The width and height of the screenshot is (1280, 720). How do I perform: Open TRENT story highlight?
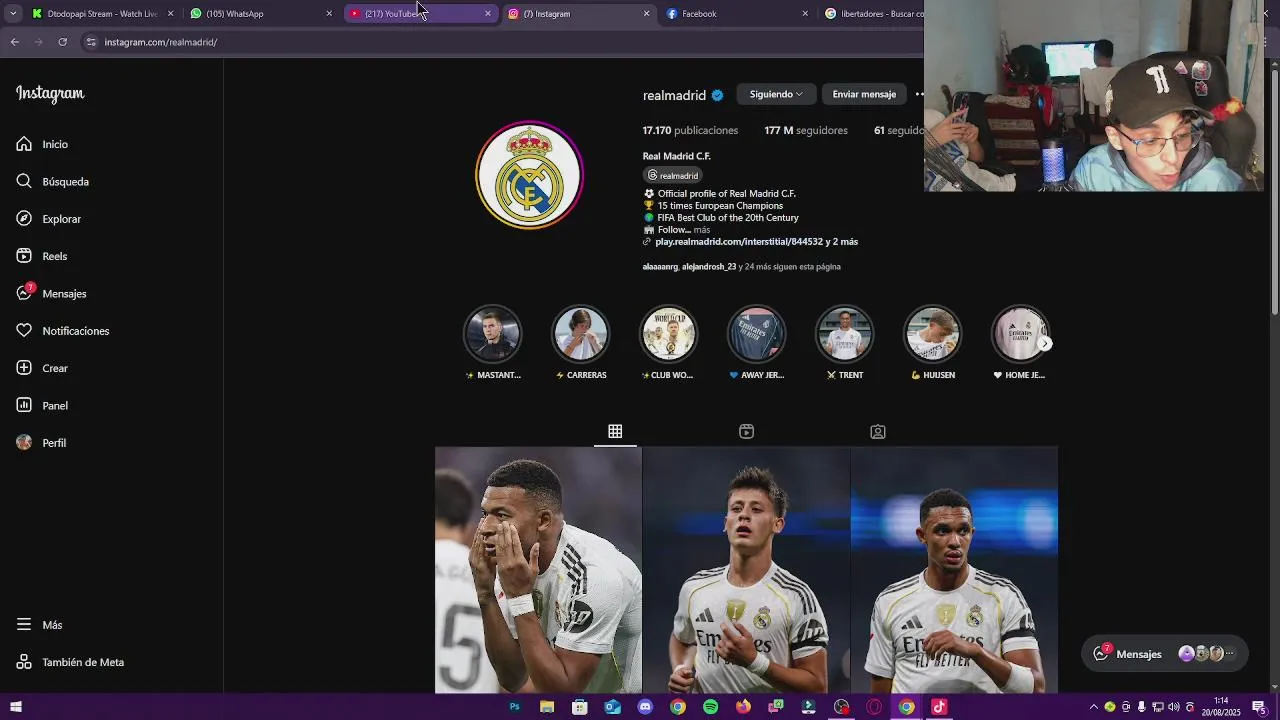(844, 343)
